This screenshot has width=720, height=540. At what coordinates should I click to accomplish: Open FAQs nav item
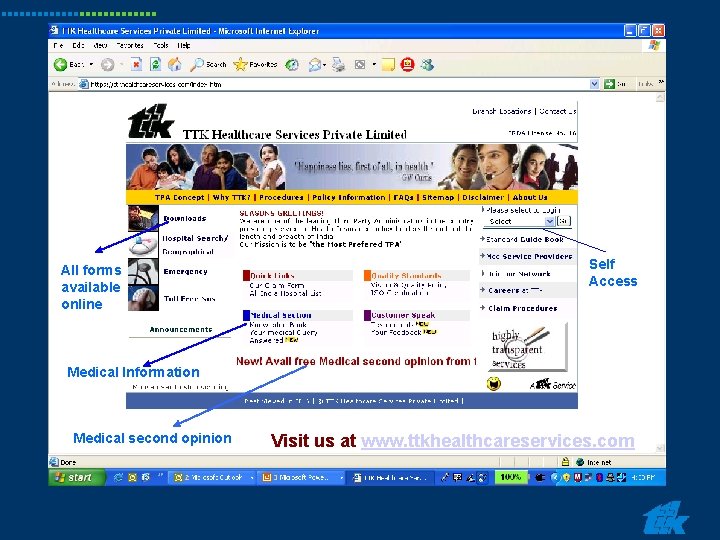pyautogui.click(x=404, y=197)
